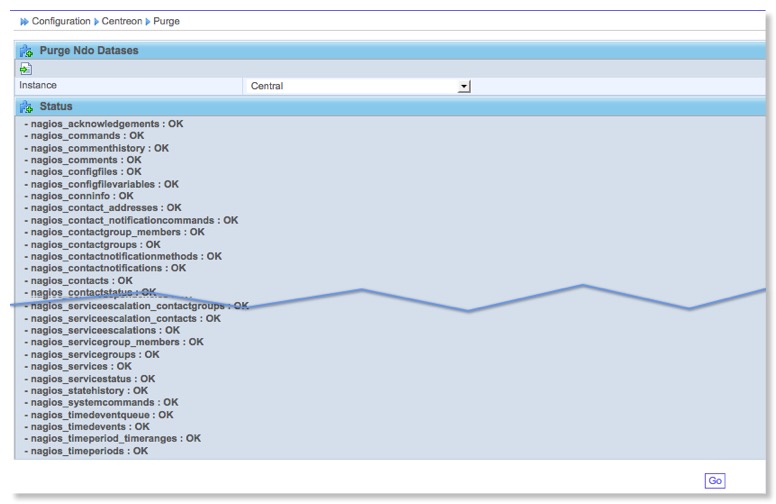Click the Status section header icon
This screenshot has width=776, height=504.
[26, 106]
